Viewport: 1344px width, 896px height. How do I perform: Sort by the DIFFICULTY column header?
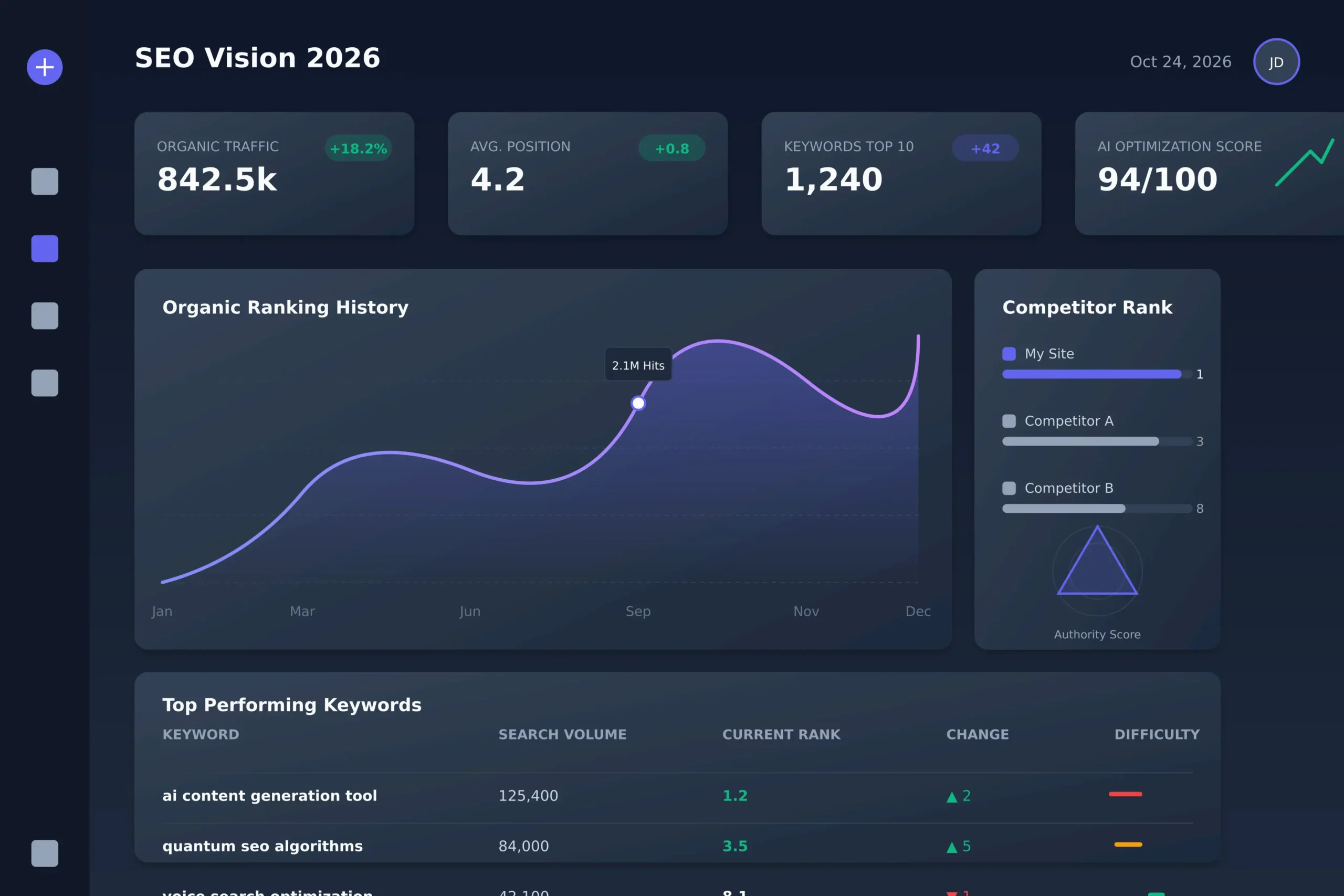coord(1157,734)
